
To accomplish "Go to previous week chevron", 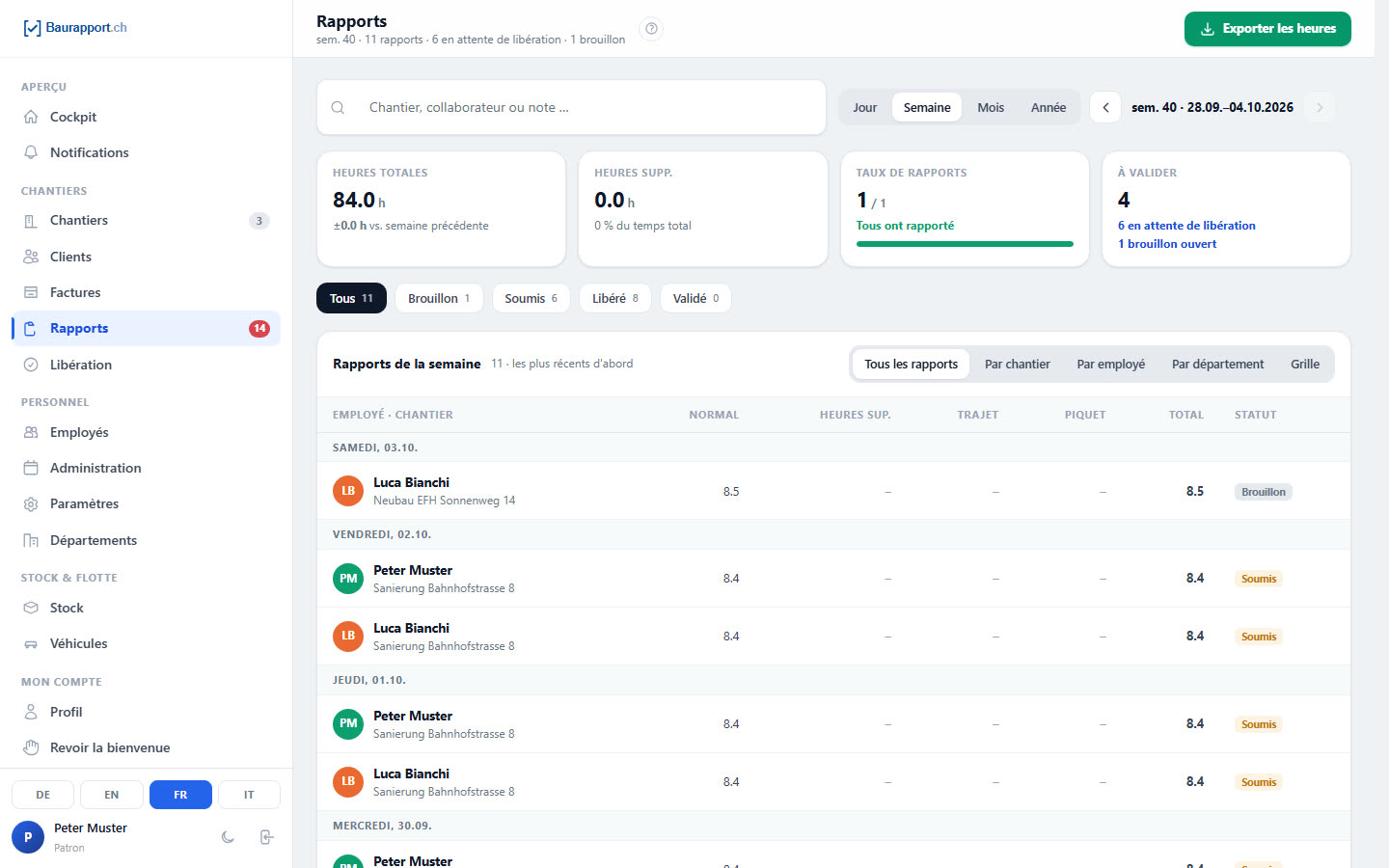I will click(x=1105, y=107).
